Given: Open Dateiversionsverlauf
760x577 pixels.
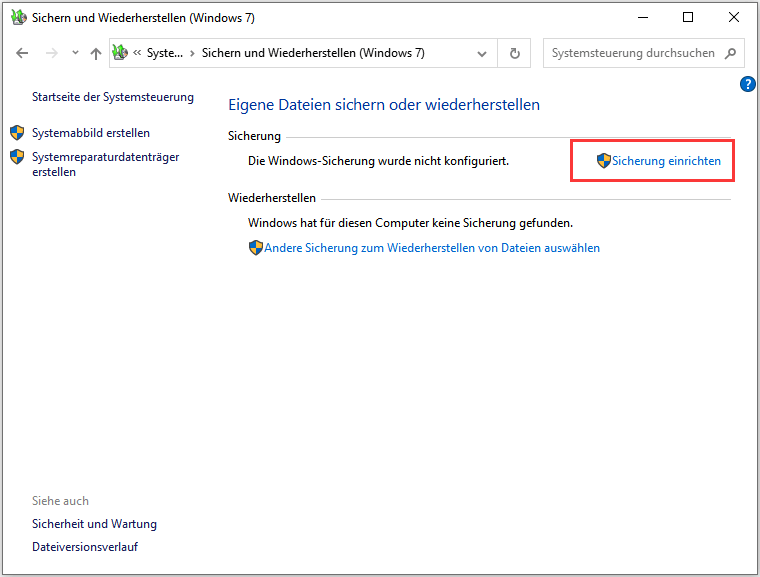Looking at the screenshot, I should pos(85,547).
